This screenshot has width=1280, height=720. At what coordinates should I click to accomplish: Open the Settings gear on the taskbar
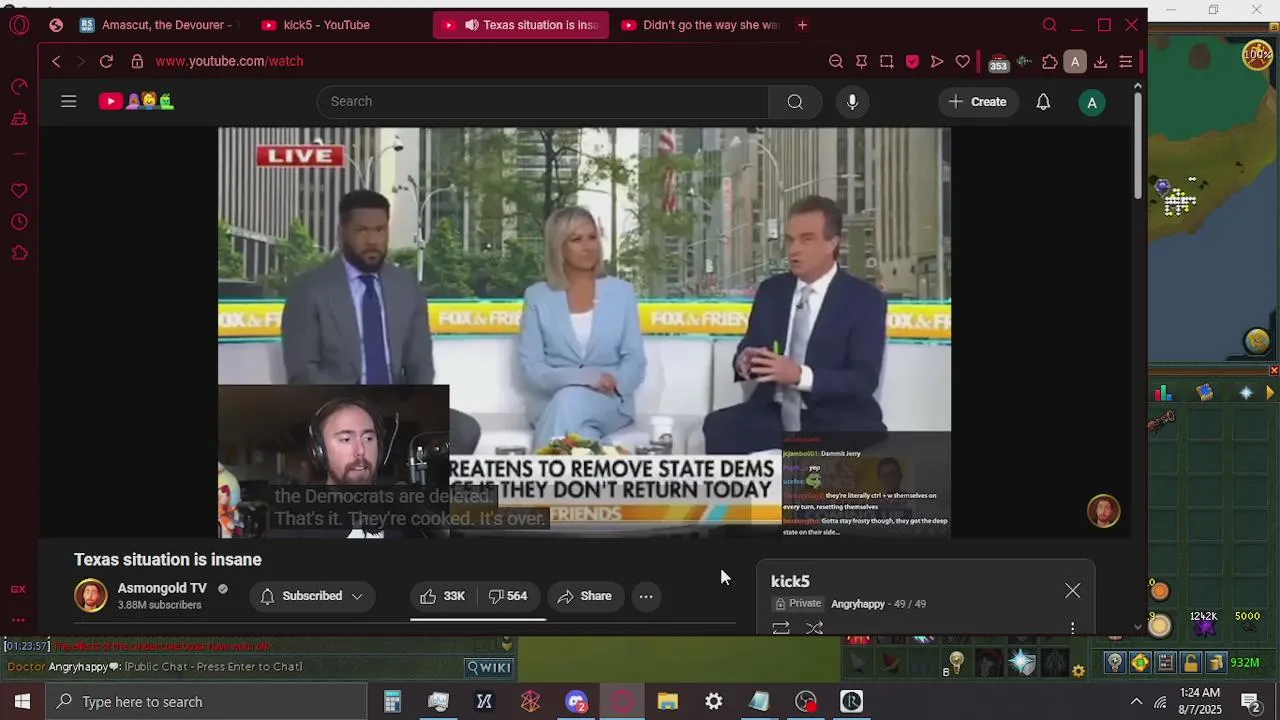(x=713, y=702)
